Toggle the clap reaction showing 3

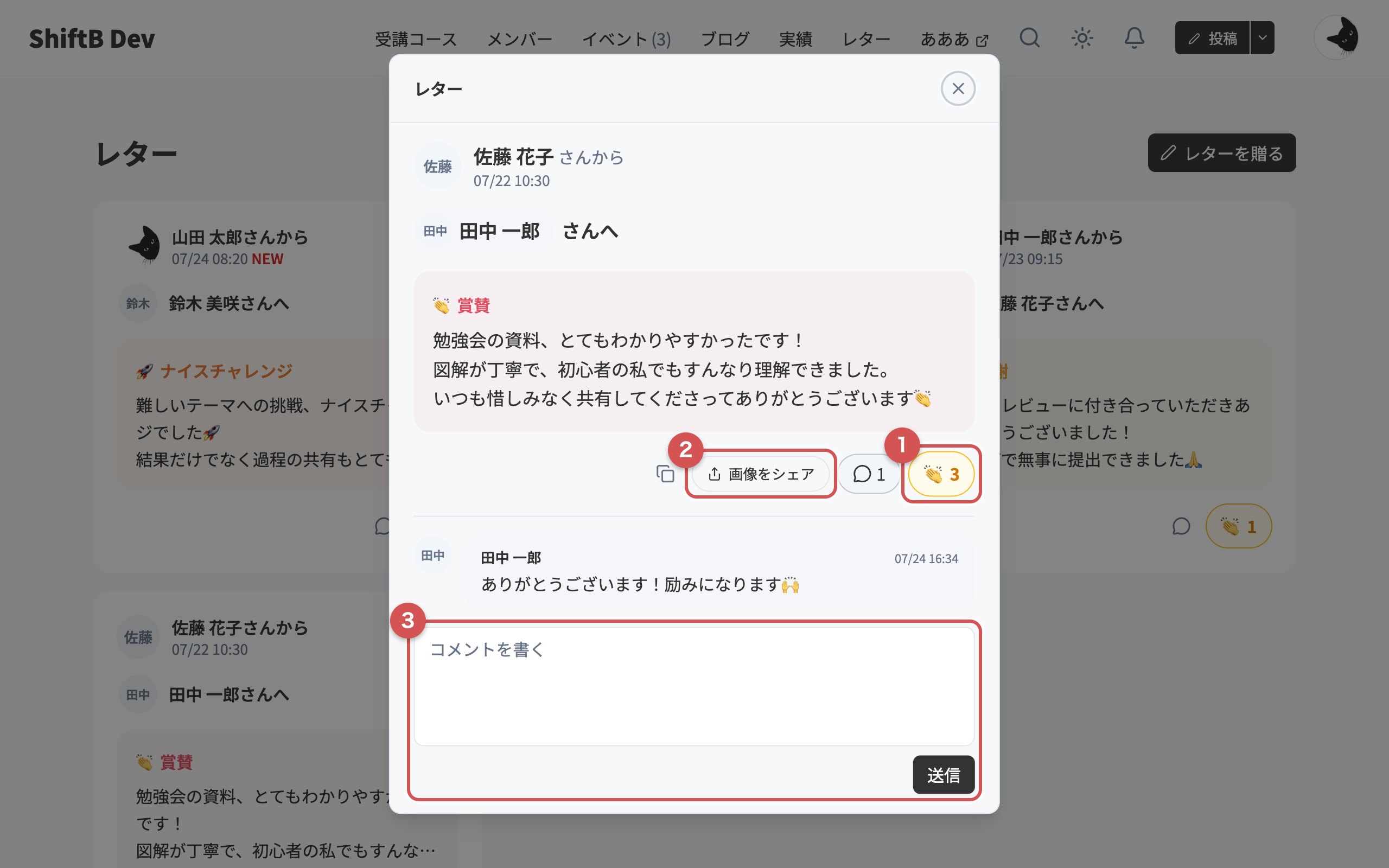[x=941, y=474]
